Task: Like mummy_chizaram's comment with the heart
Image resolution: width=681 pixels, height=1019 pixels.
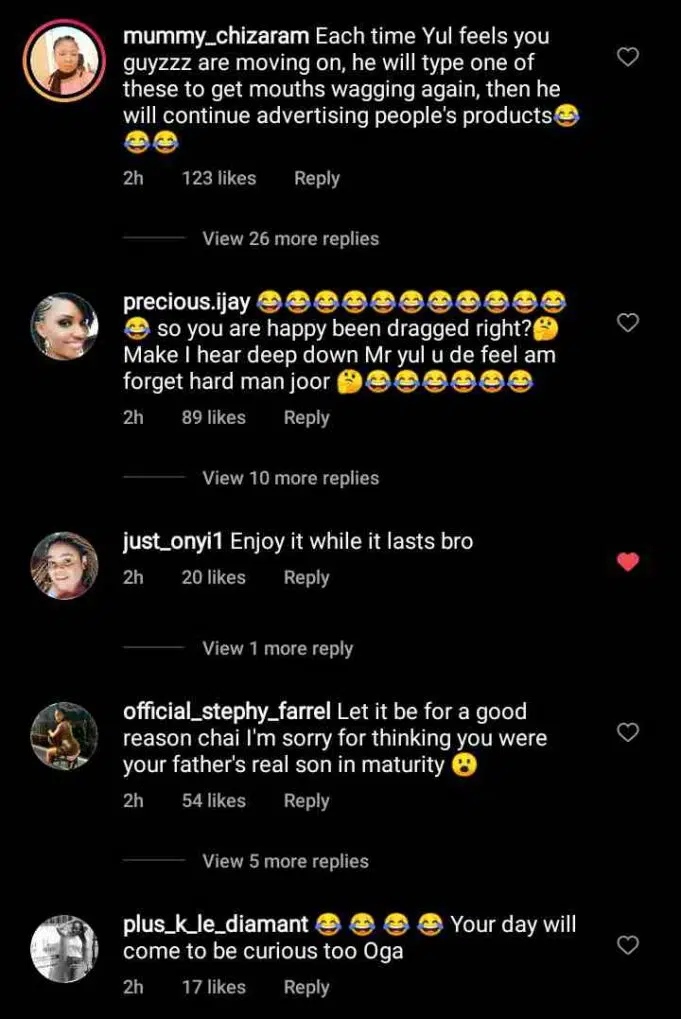Action: tap(627, 57)
